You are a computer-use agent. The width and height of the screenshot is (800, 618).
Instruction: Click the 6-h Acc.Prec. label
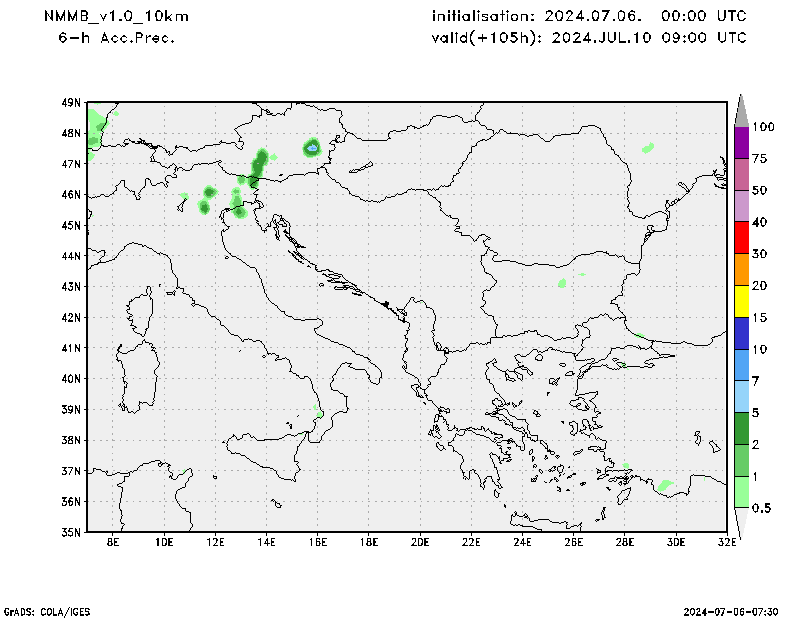coord(117,38)
